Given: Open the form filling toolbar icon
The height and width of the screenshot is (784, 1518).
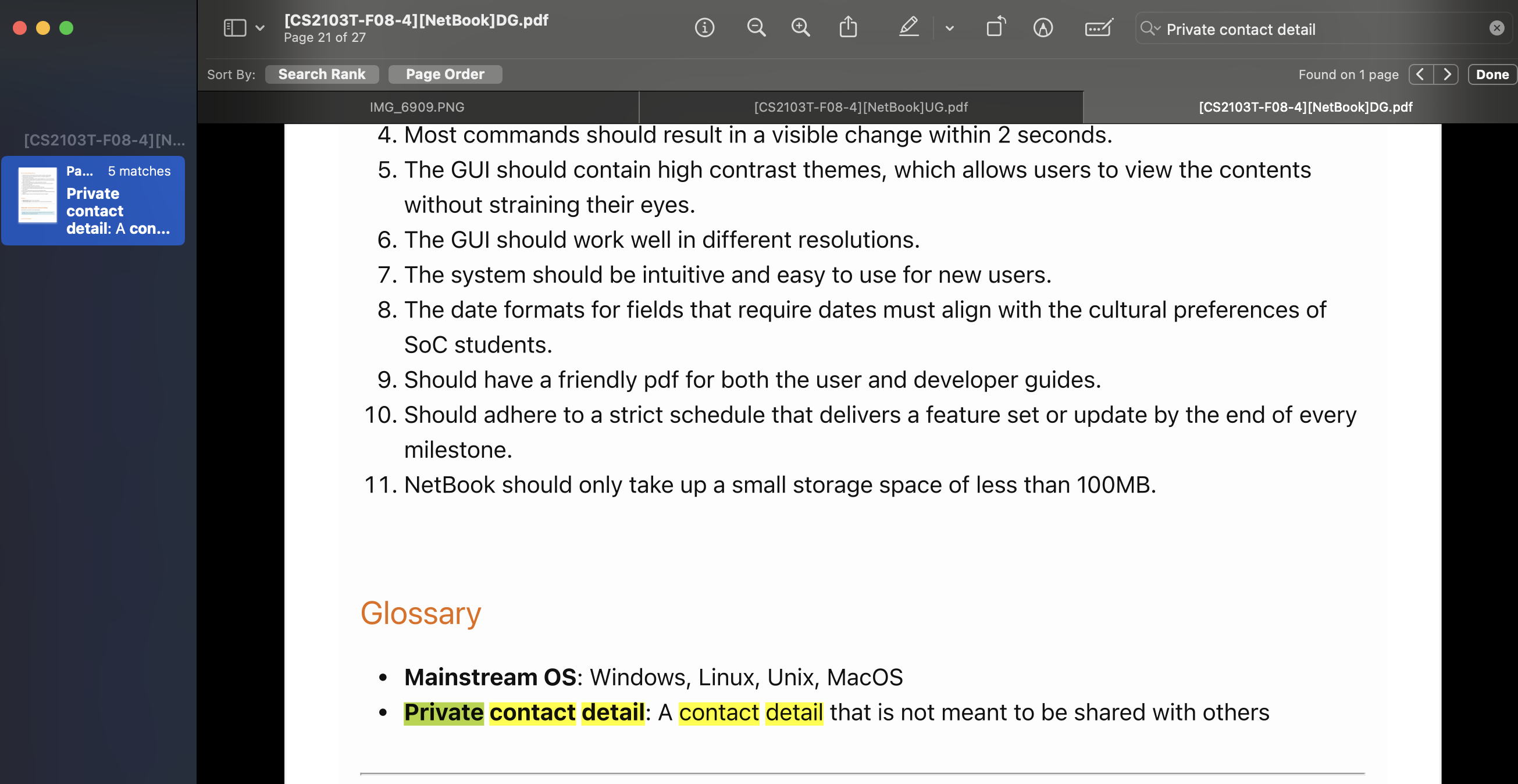Looking at the screenshot, I should click(x=1099, y=28).
